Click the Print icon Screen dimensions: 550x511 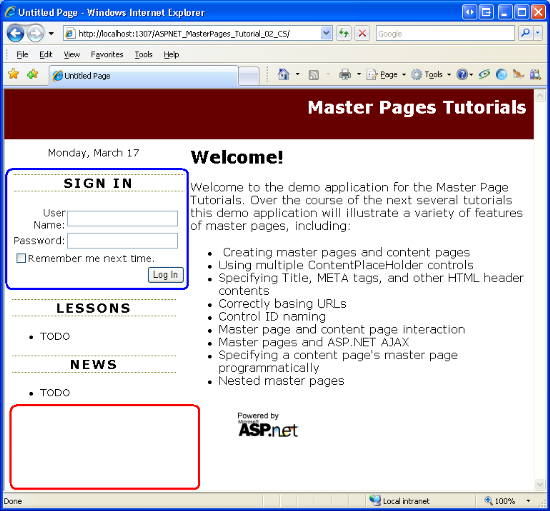pyautogui.click(x=345, y=74)
